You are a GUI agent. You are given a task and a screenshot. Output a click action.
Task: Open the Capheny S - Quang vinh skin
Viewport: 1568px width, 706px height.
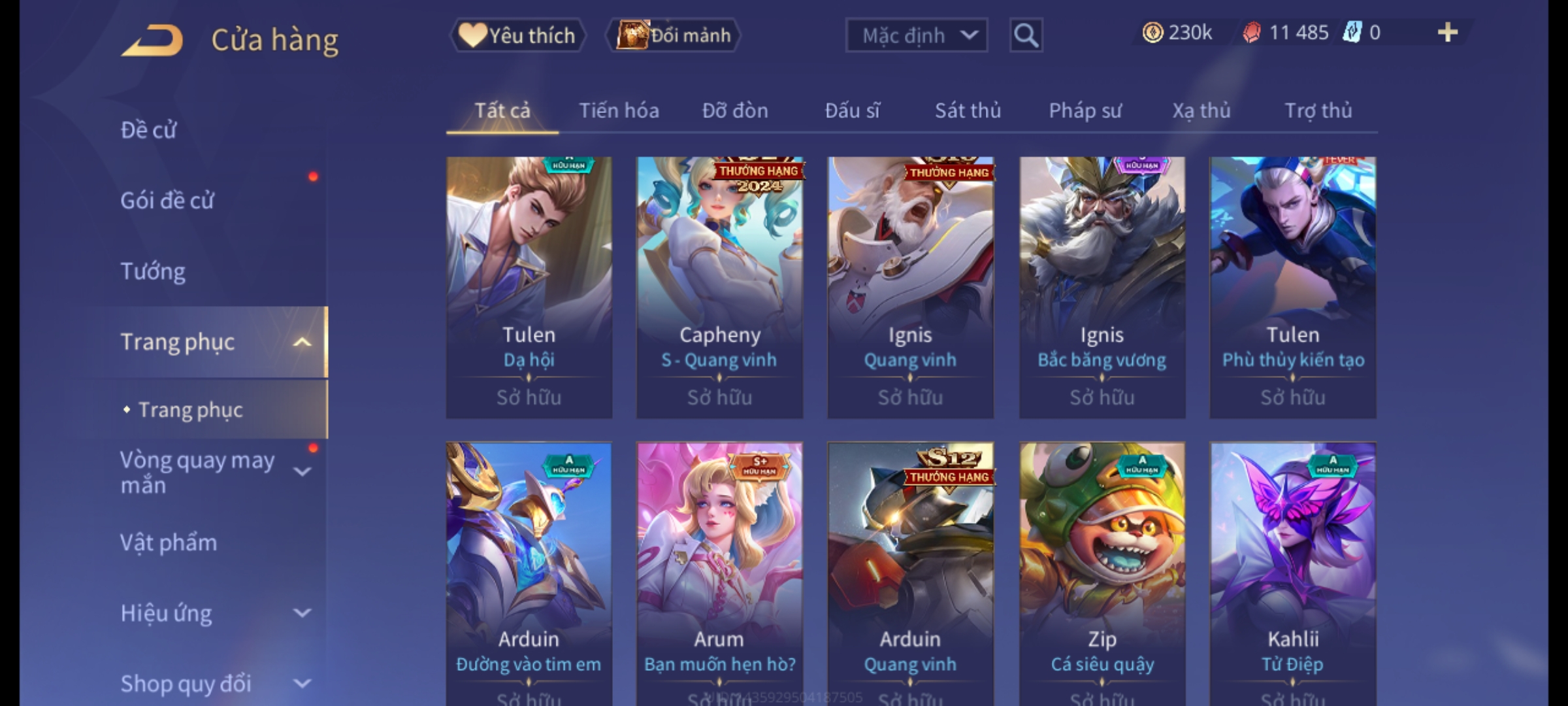pos(719,287)
